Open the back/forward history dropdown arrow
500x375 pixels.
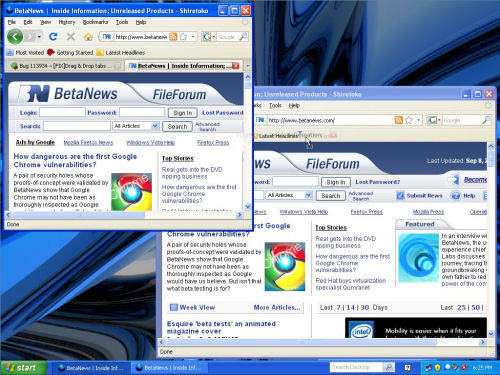click(39, 37)
